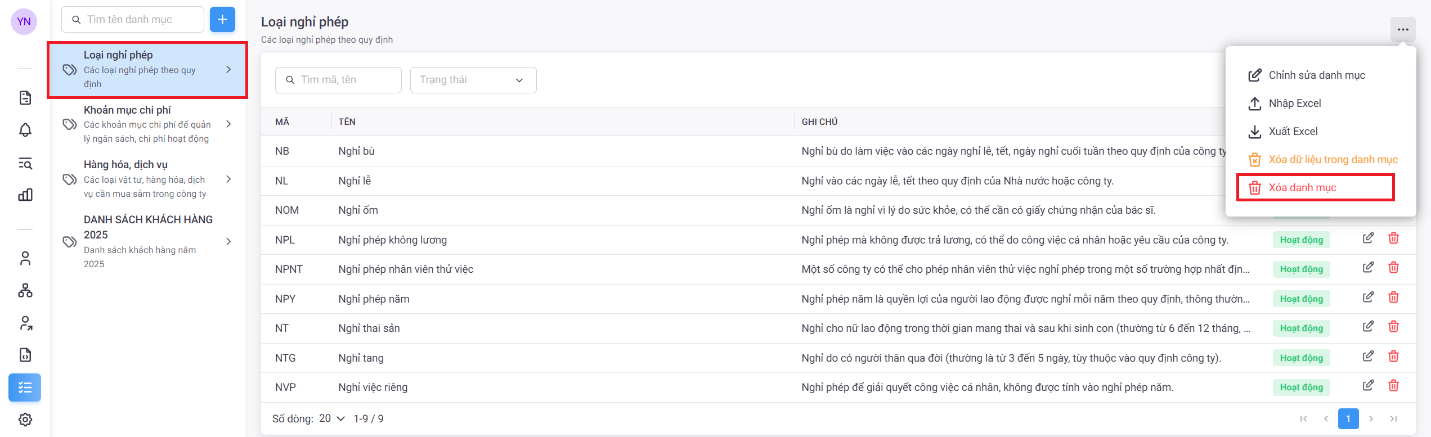The height and width of the screenshot is (437, 1431).
Task: Expand the Khoản mục chi phí category
Action: point(228,124)
